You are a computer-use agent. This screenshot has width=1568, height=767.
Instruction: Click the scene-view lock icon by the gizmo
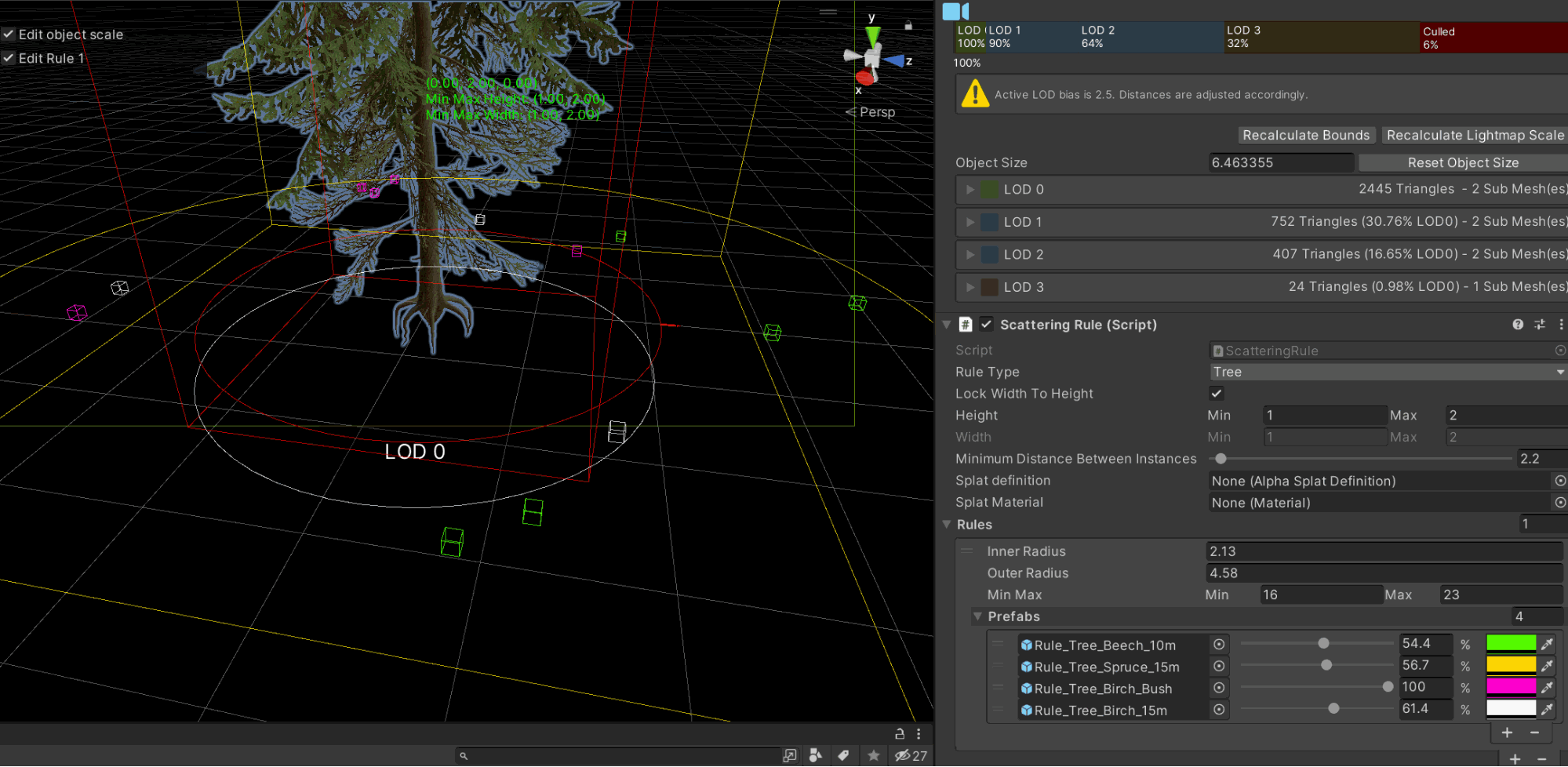coord(908,25)
